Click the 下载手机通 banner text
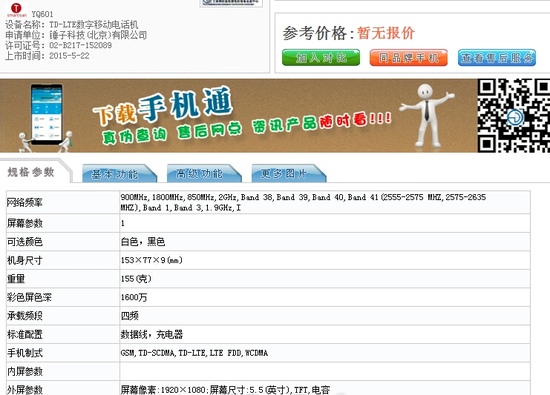The image size is (550, 395). pos(163,105)
